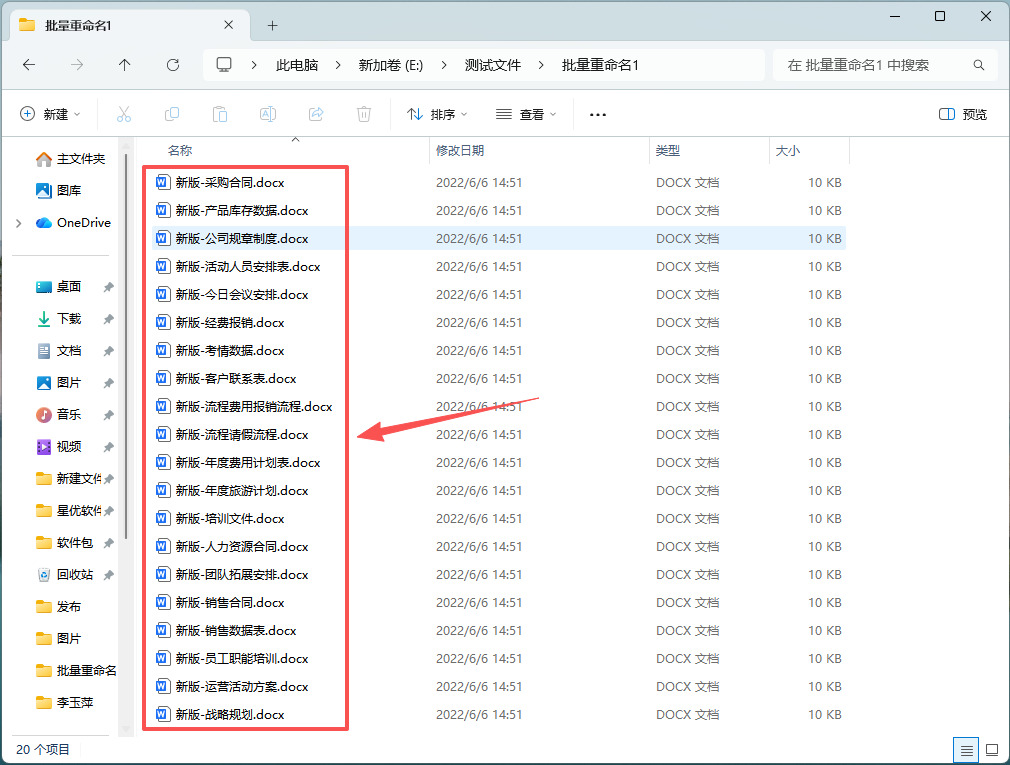Open the 新建 dropdown menu
Screen dimensions: 1010x765
50,115
